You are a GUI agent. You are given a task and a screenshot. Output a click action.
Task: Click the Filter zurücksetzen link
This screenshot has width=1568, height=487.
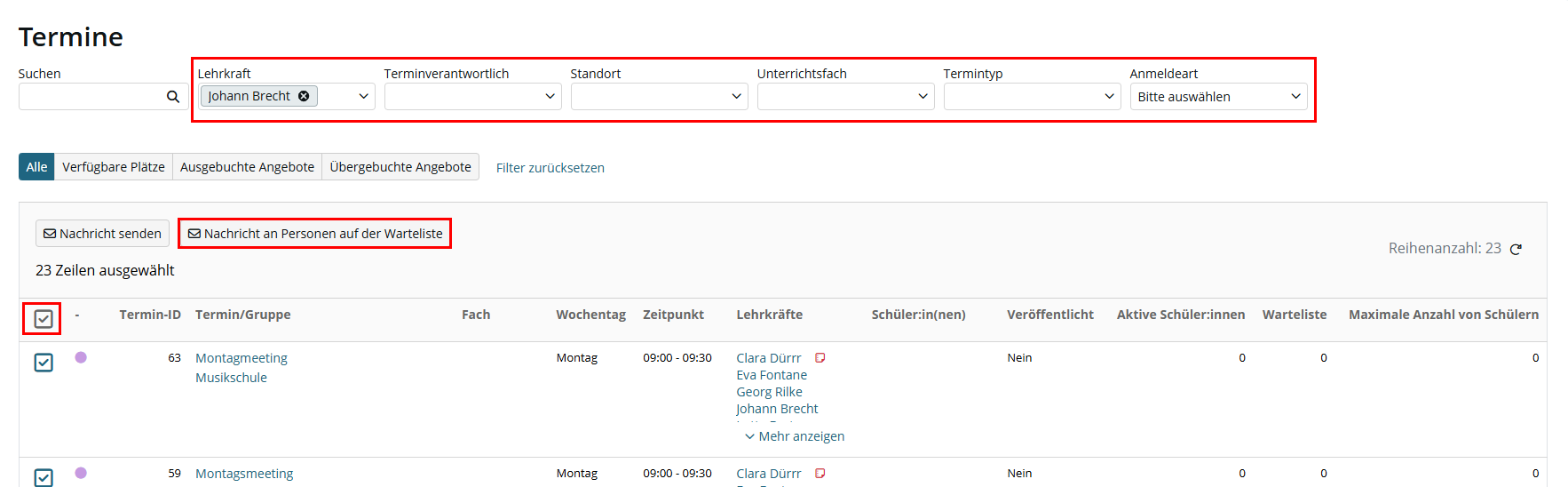click(550, 168)
